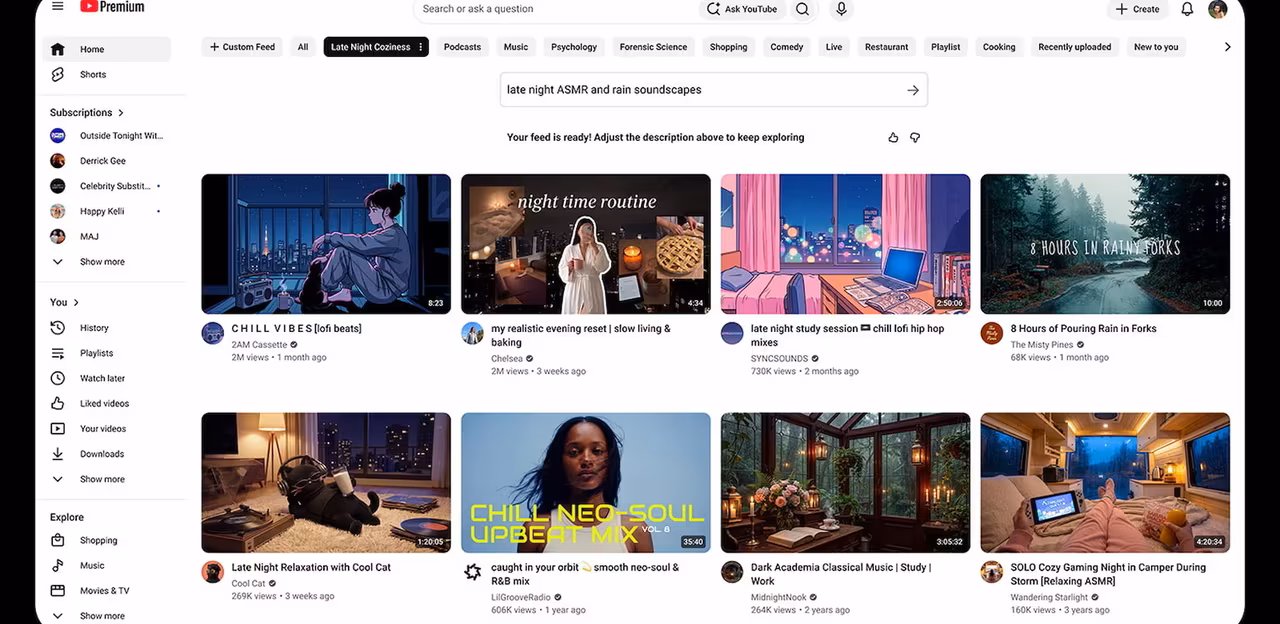Open the hamburger guide menu
This screenshot has width=1280, height=624.
pos(57,6)
